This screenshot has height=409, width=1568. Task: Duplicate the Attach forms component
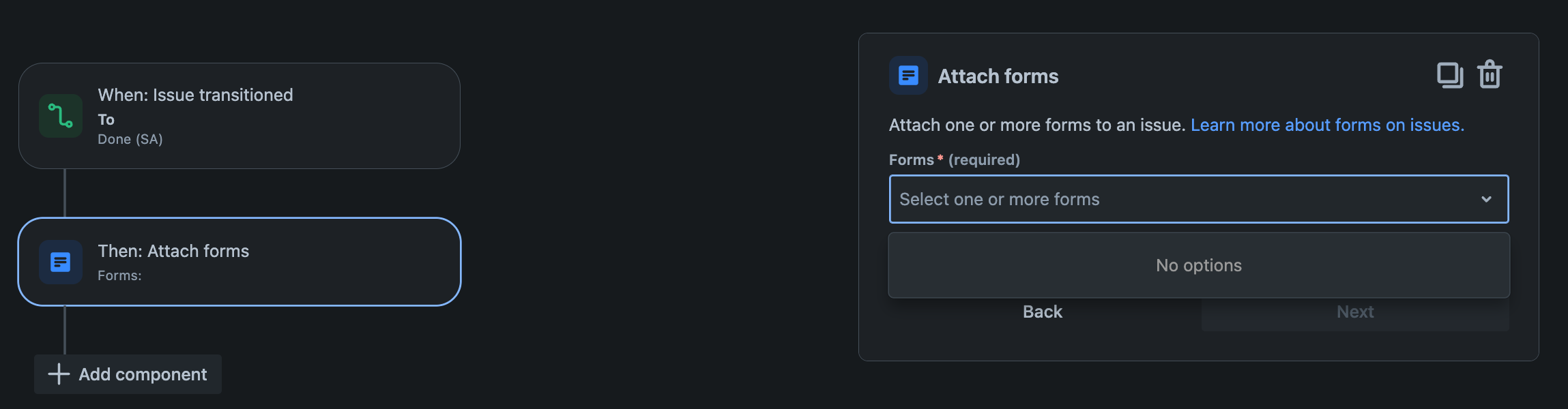pyautogui.click(x=1450, y=75)
